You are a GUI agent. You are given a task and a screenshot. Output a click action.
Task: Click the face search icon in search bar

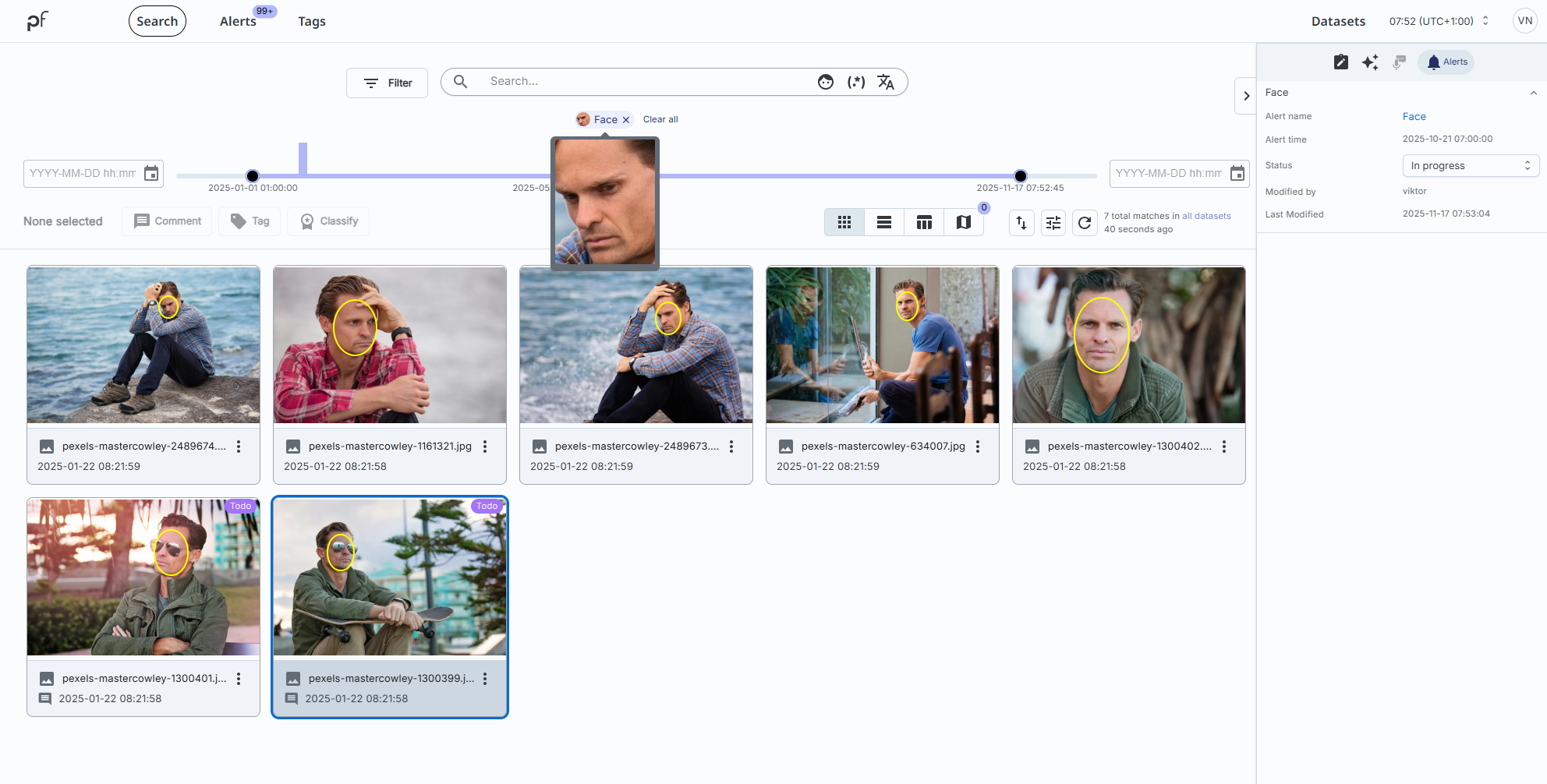pyautogui.click(x=826, y=82)
